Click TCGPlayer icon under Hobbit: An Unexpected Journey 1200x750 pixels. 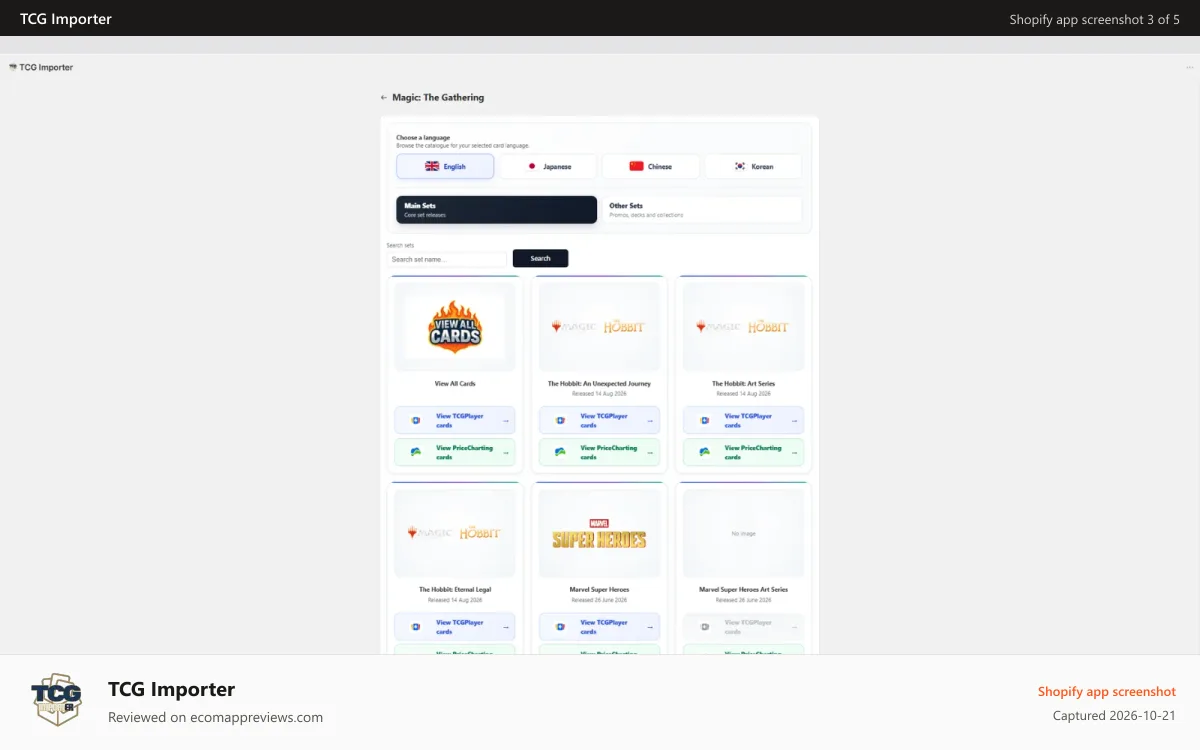(560, 420)
